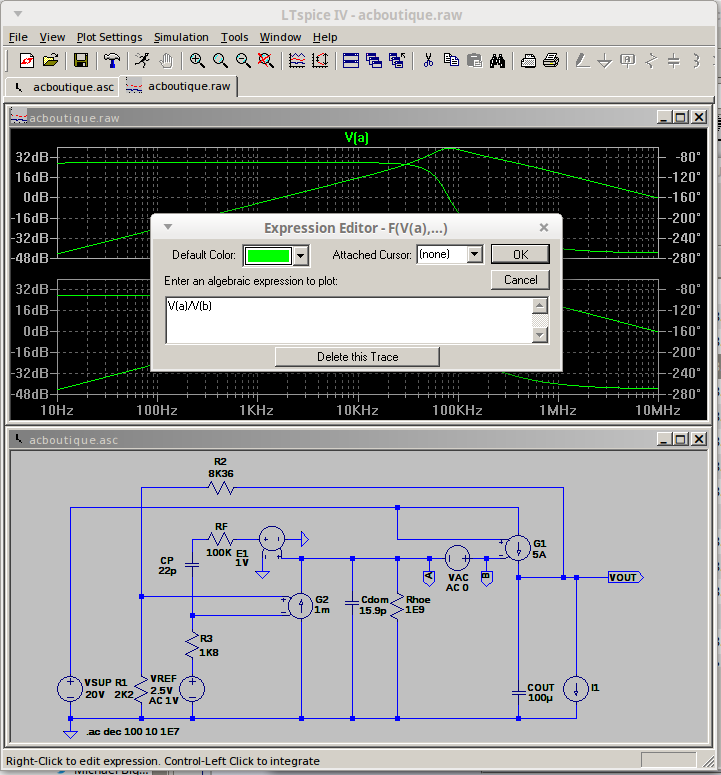Image resolution: width=721 pixels, height=775 pixels.
Task: Click the R2 8K36 resistor label
Action: [220, 468]
